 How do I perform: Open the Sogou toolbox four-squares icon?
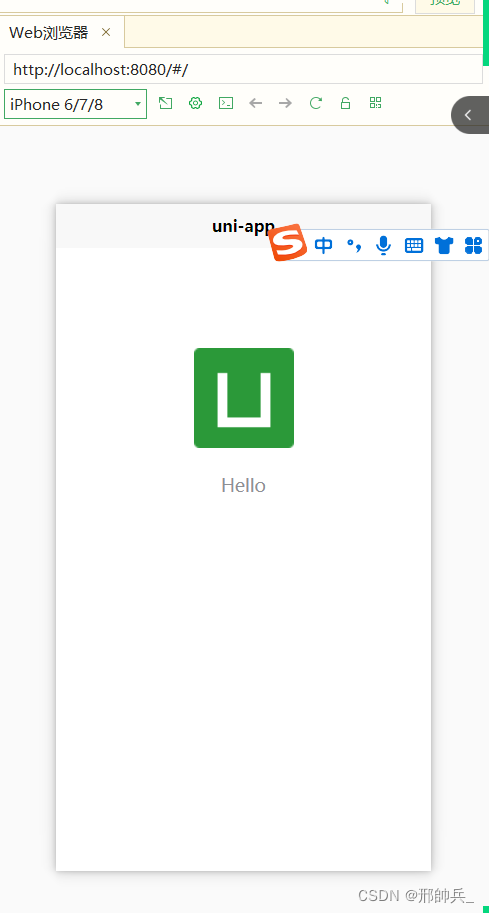(x=473, y=246)
